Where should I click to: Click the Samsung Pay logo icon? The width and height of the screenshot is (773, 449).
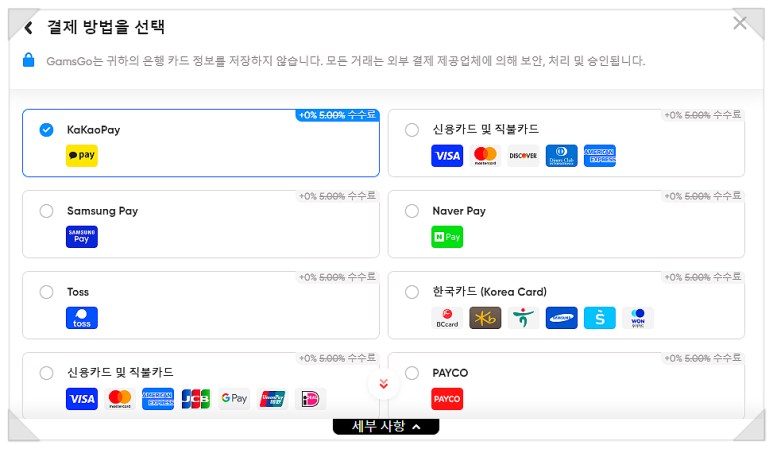82,237
